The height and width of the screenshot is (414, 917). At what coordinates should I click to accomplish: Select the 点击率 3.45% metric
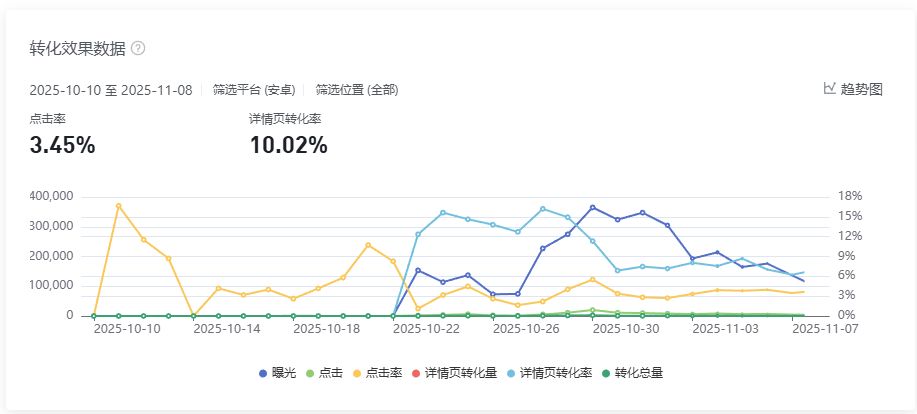[x=62, y=145]
